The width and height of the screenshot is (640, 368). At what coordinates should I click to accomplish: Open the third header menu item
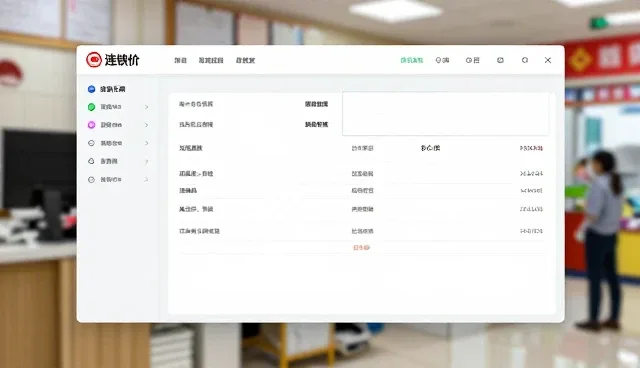pyautogui.click(x=245, y=60)
